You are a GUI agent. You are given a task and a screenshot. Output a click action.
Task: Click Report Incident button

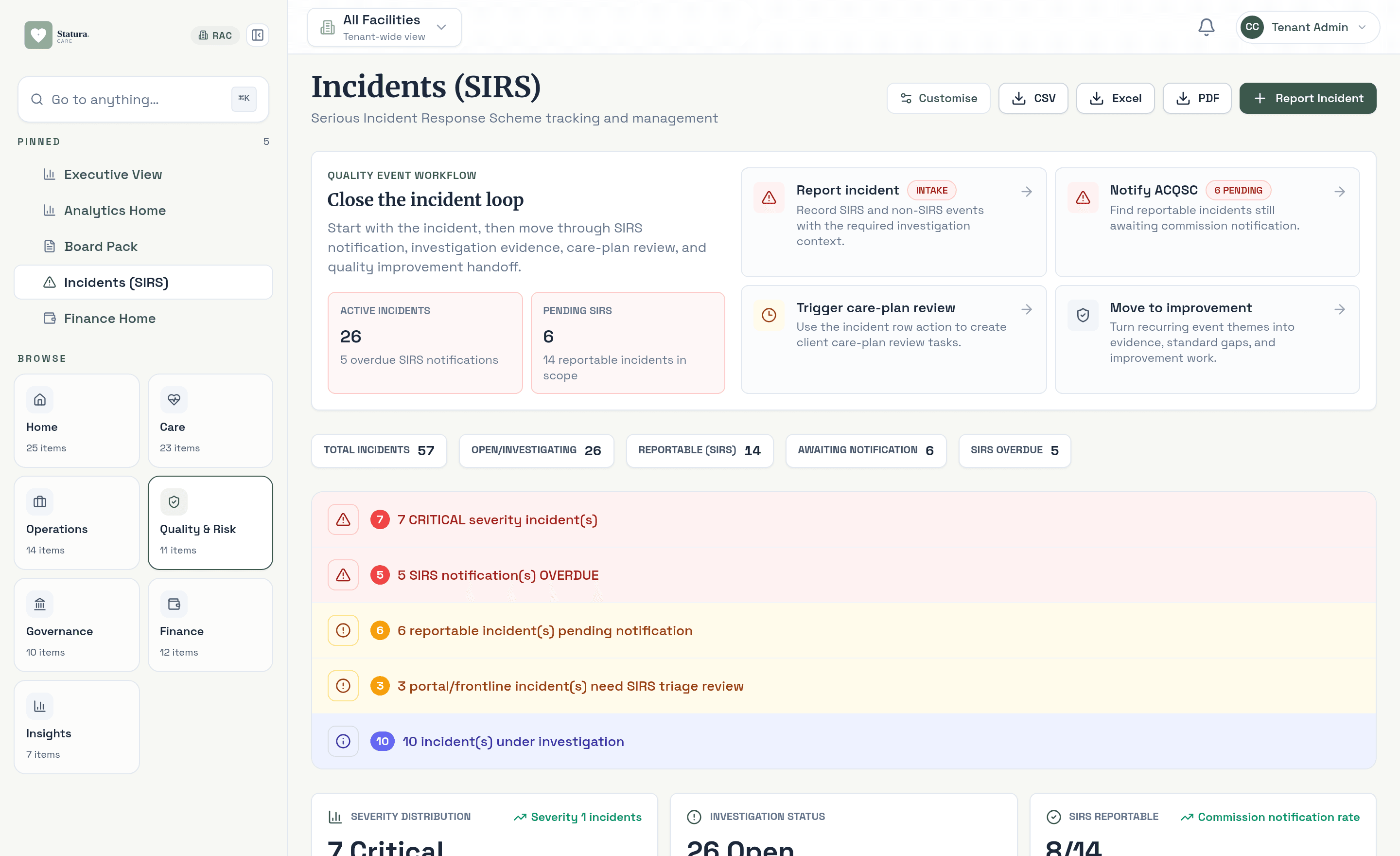tap(1307, 98)
